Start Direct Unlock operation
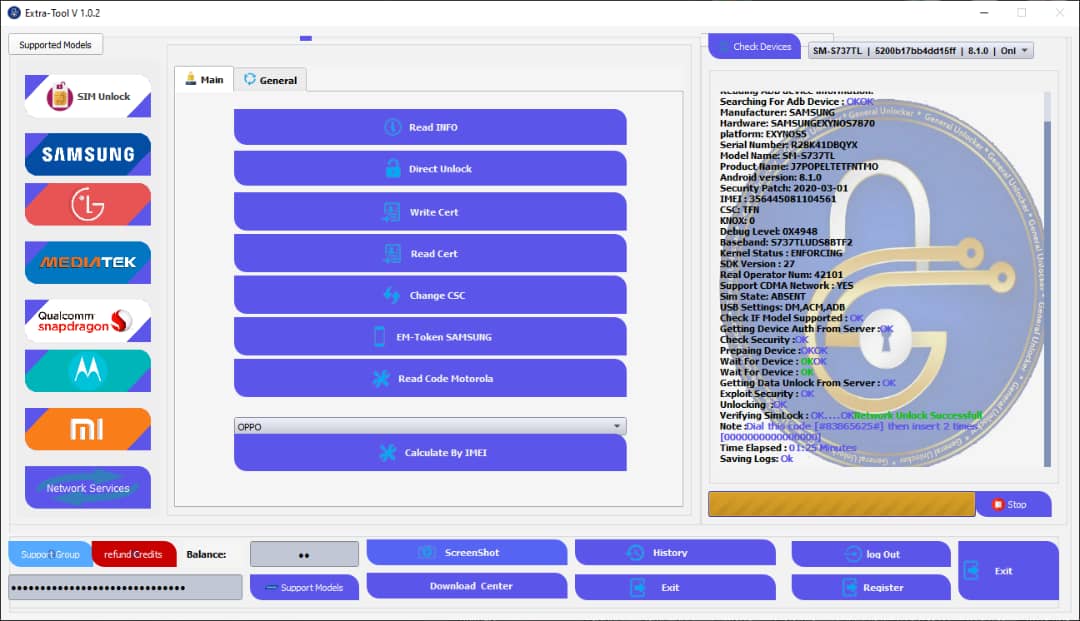1080x621 pixels. pos(430,169)
